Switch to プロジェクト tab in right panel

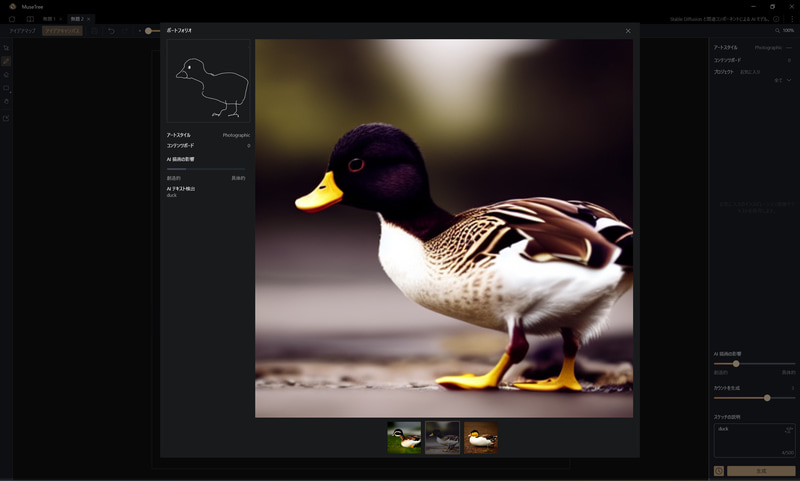(723, 72)
